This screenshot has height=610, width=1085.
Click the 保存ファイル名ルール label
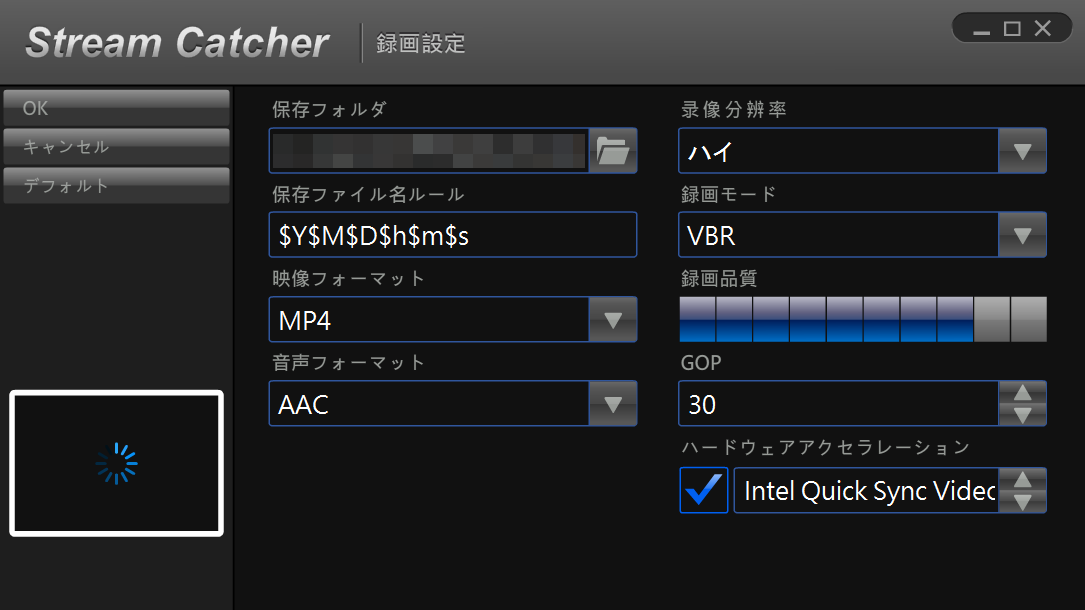(367, 194)
